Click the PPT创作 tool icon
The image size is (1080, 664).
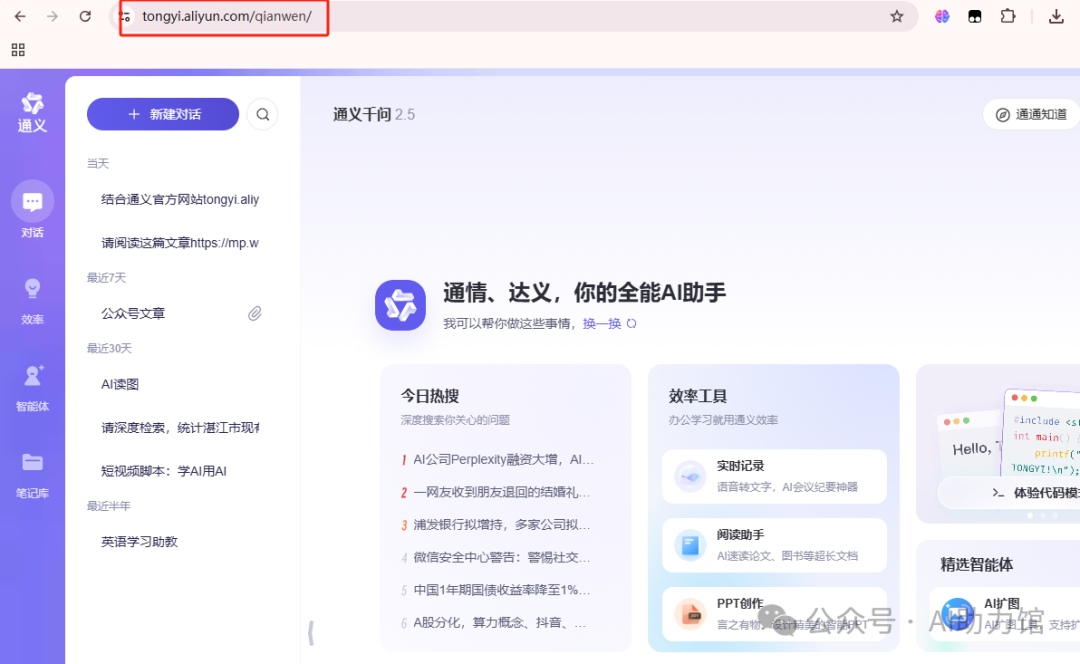pyautogui.click(x=689, y=614)
